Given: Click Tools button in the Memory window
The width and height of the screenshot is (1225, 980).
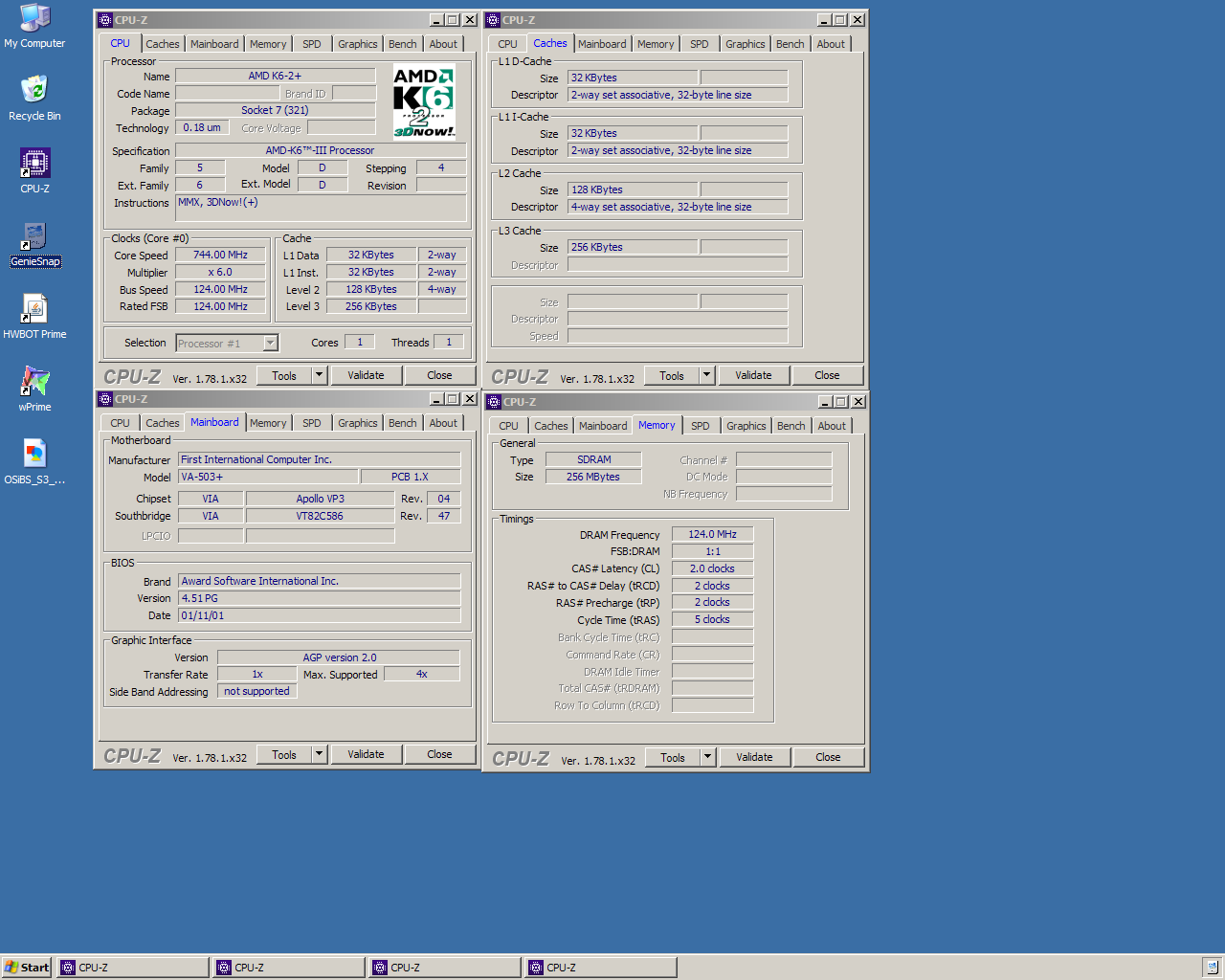Looking at the screenshot, I should [x=673, y=757].
